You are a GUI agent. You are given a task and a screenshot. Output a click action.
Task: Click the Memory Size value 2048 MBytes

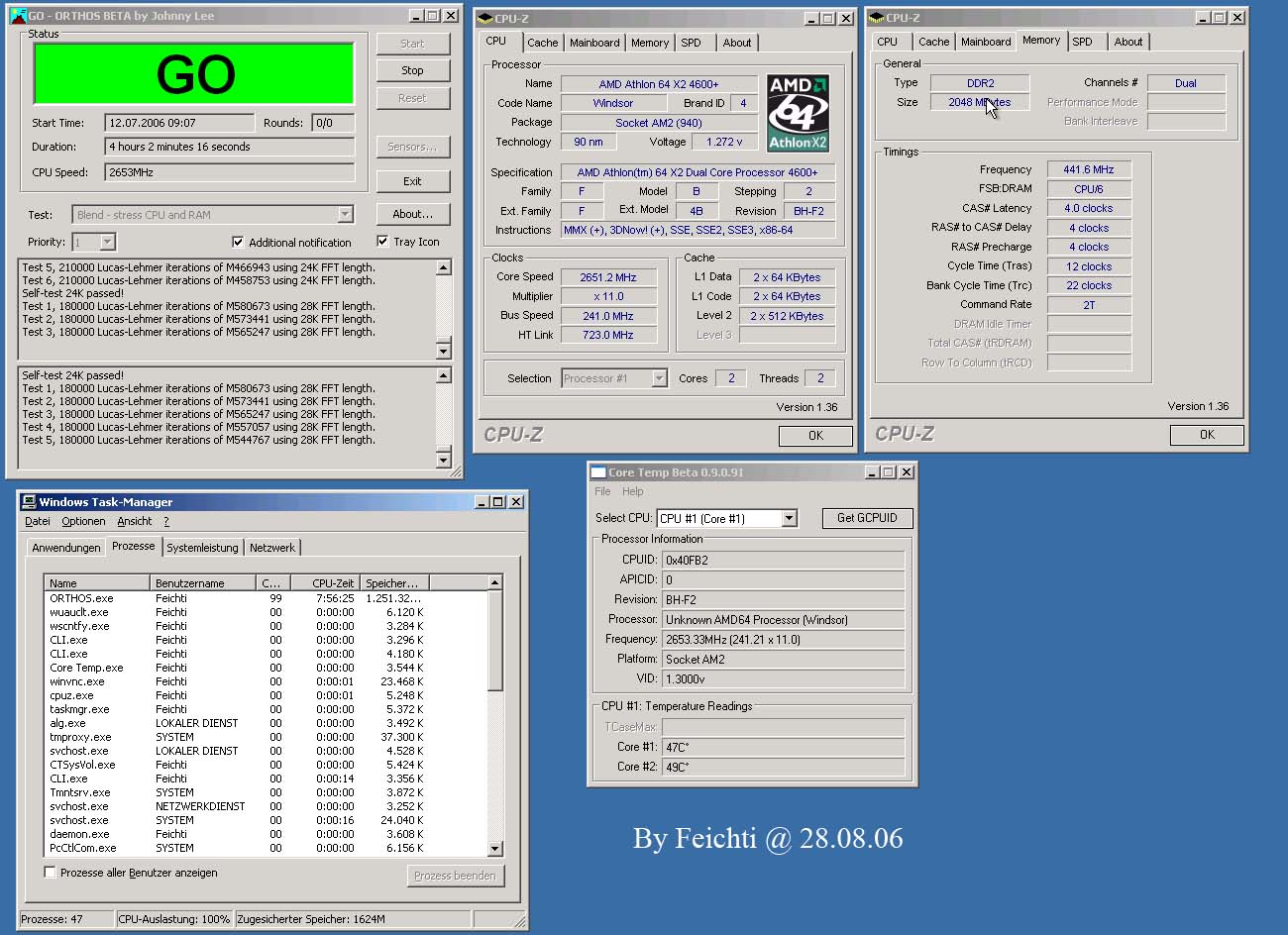(980, 102)
